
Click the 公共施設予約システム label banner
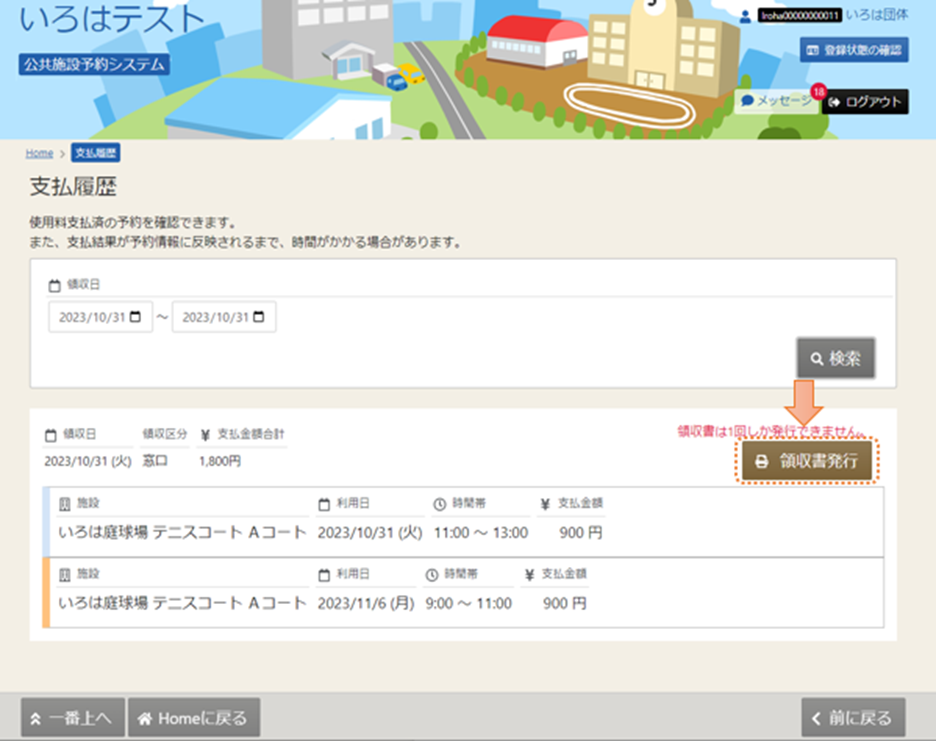pyautogui.click(x=95, y=65)
